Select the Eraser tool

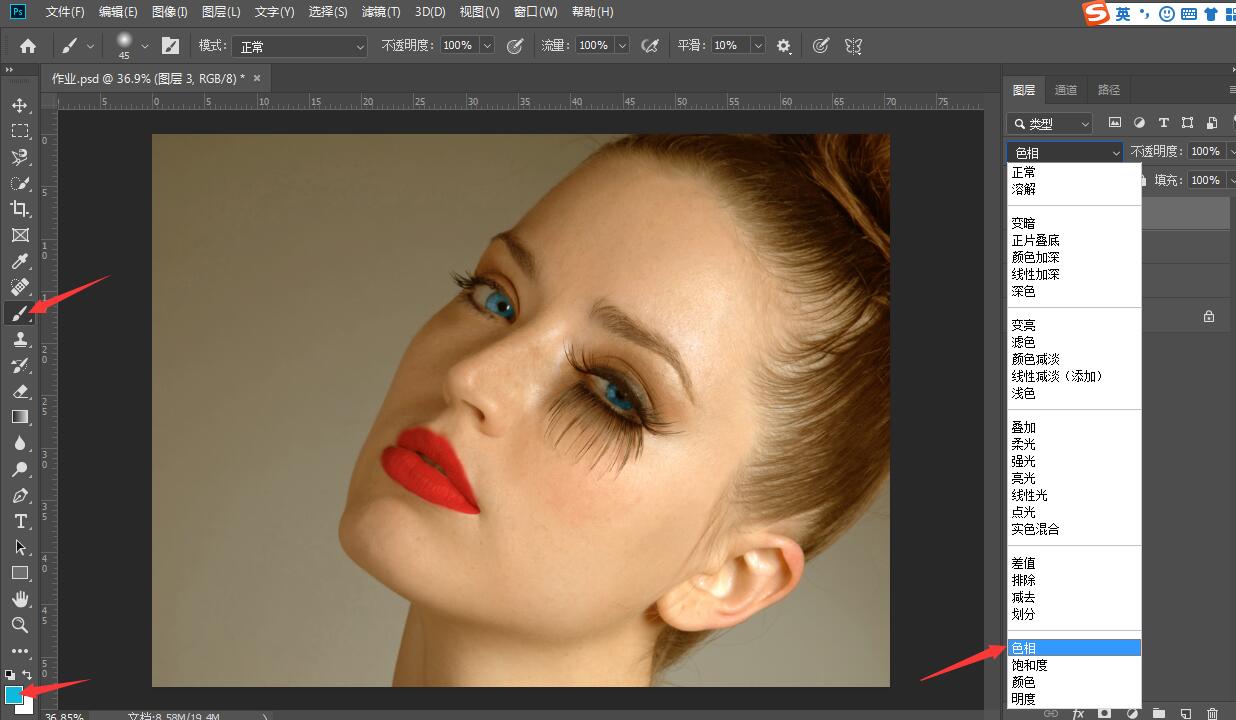[x=20, y=391]
